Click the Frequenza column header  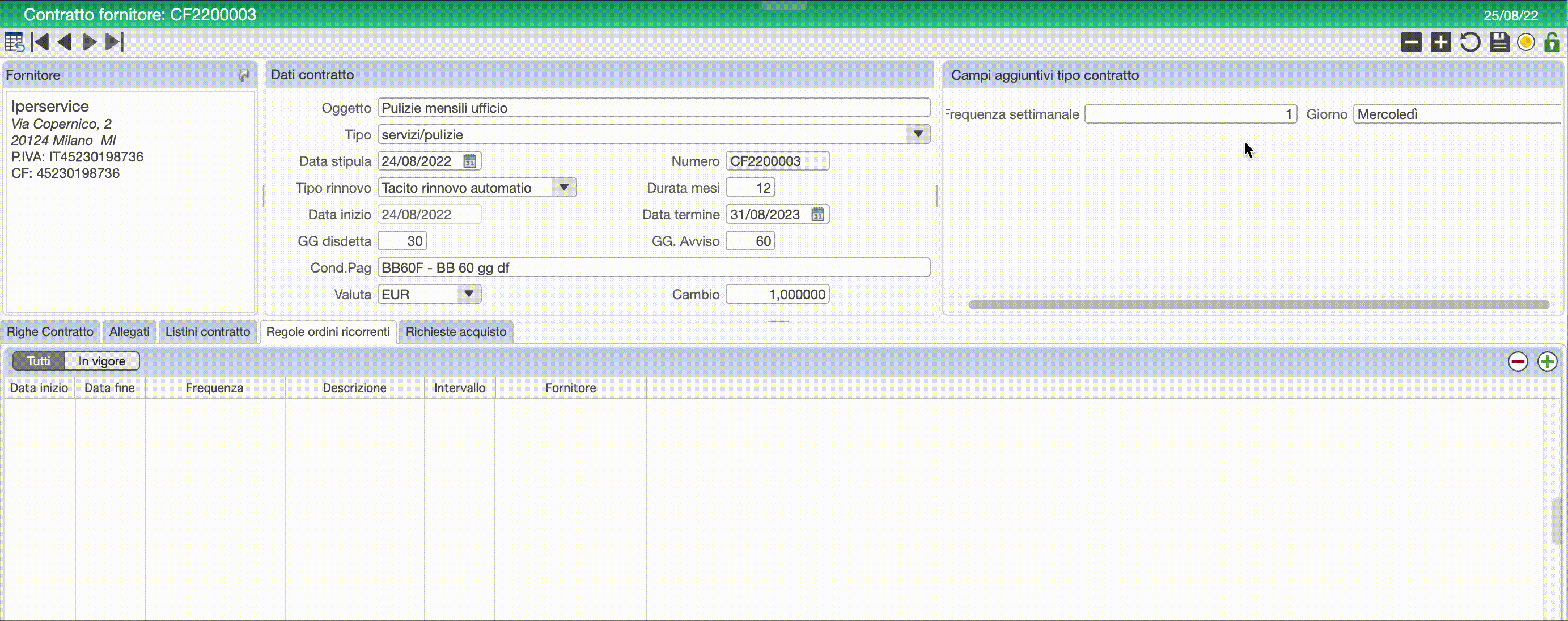click(x=215, y=388)
